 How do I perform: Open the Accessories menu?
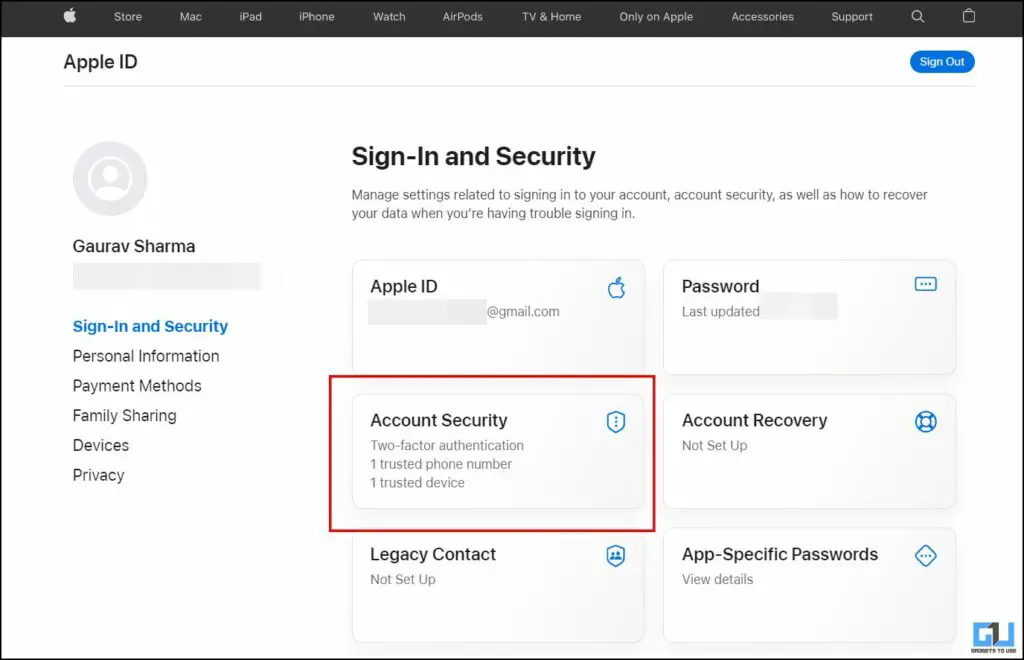coord(763,17)
